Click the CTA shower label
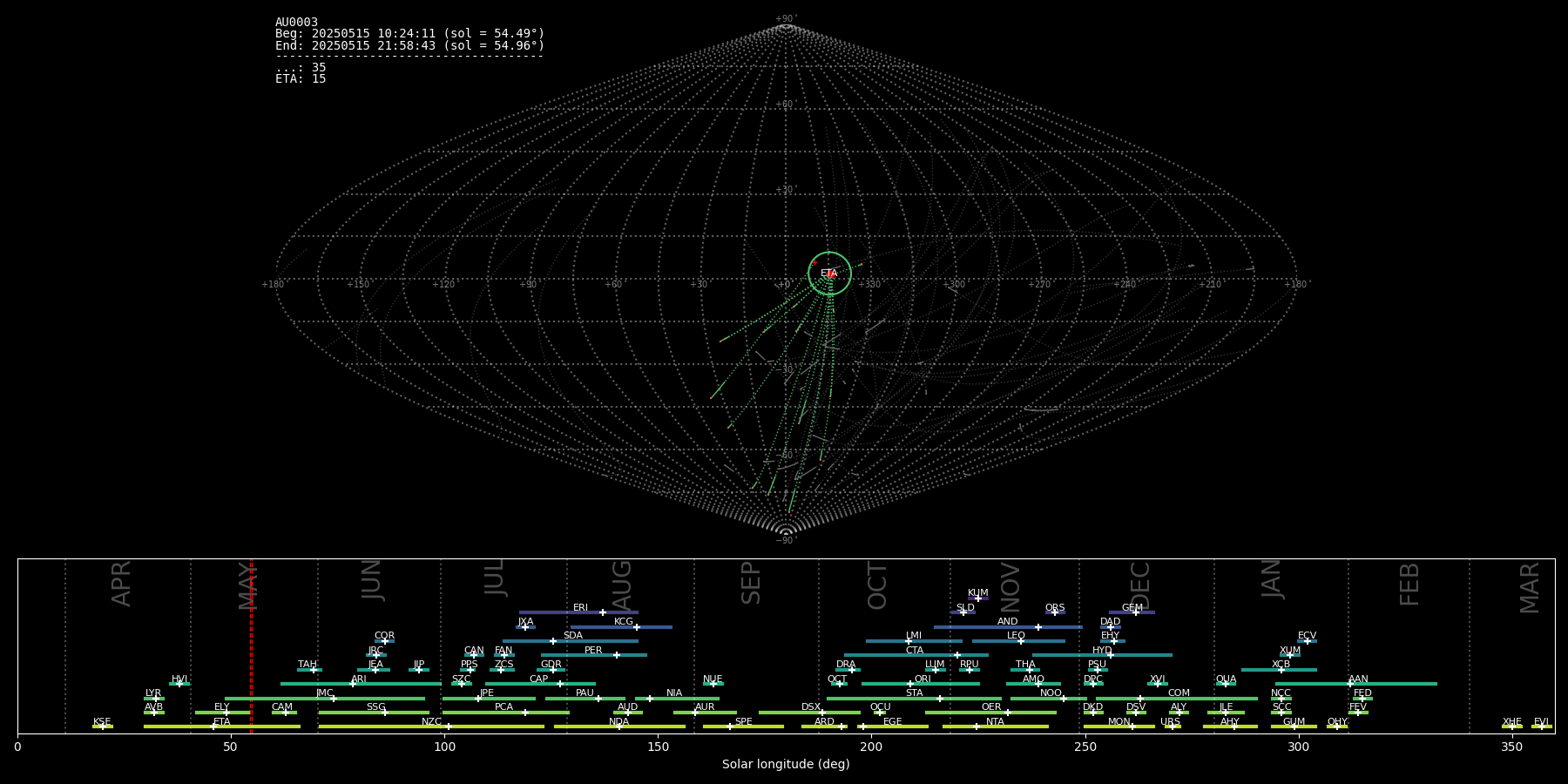1568x784 pixels. (x=915, y=651)
